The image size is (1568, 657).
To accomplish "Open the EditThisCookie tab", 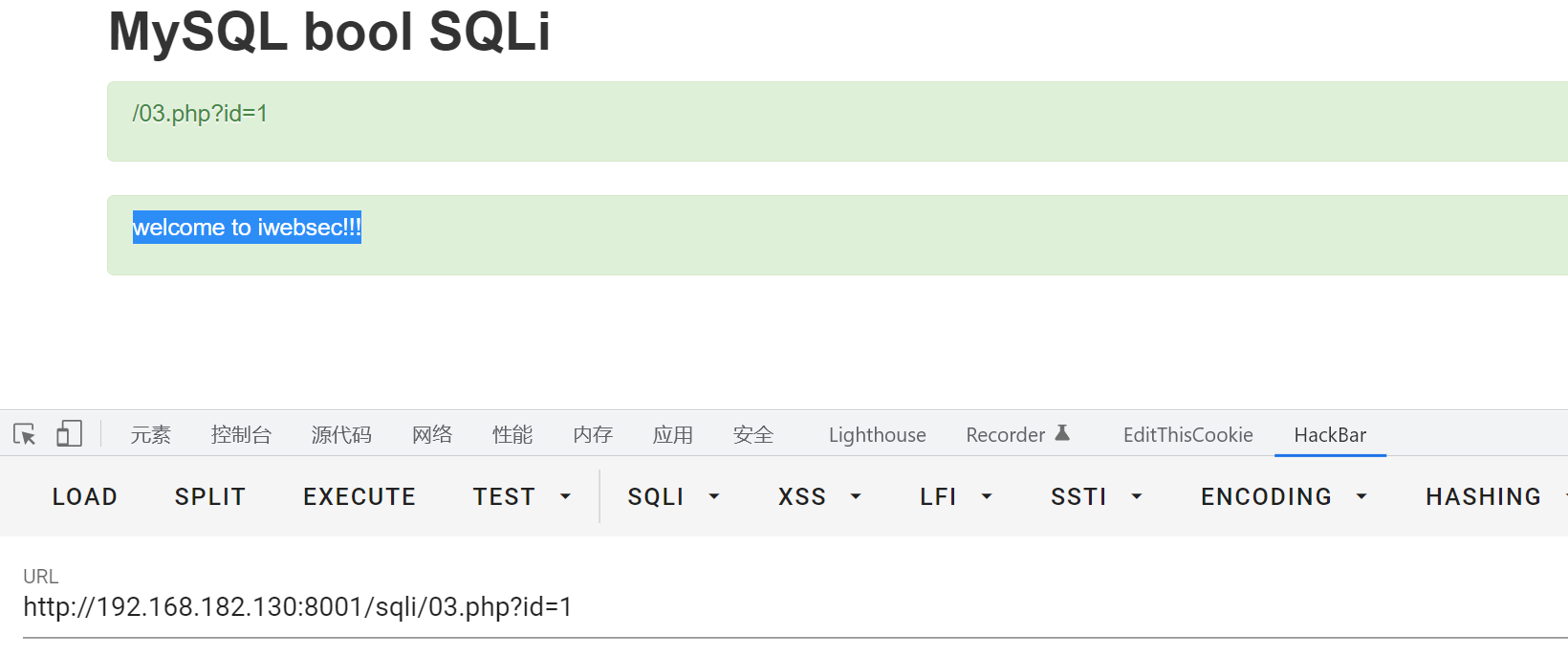I will pyautogui.click(x=1187, y=433).
